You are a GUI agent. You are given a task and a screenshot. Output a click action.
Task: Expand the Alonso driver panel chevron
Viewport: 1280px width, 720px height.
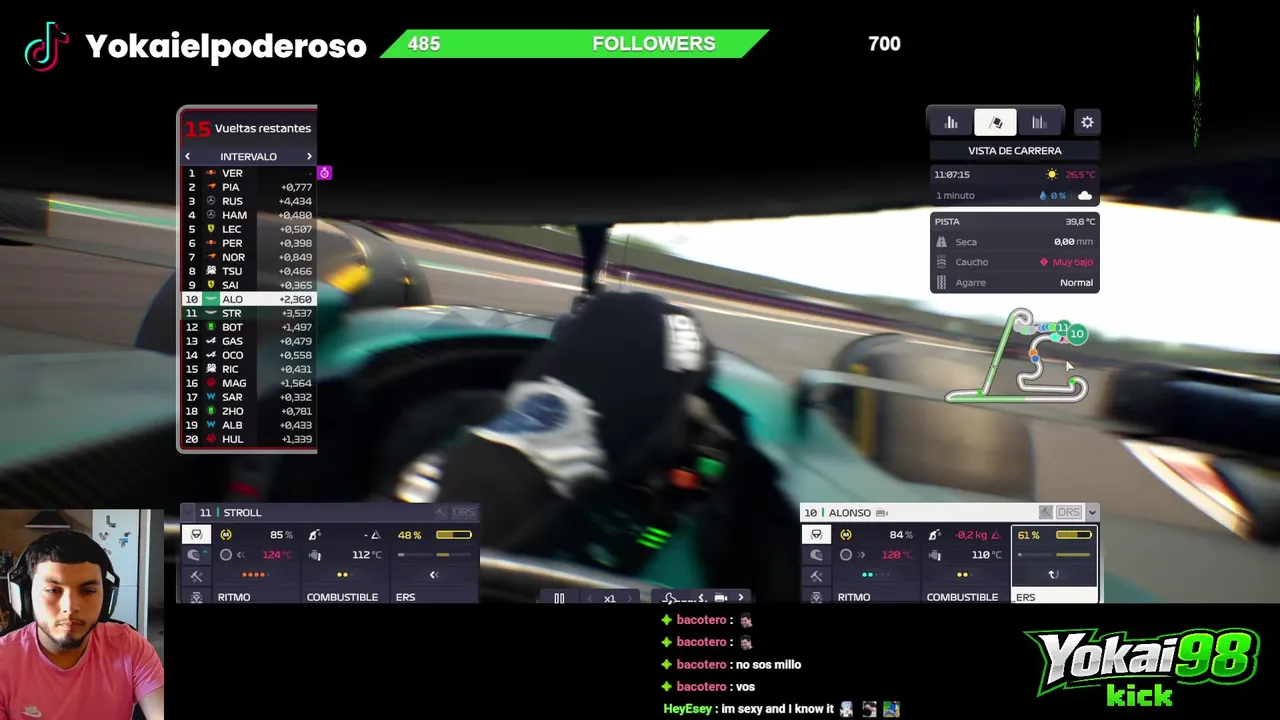point(1092,513)
